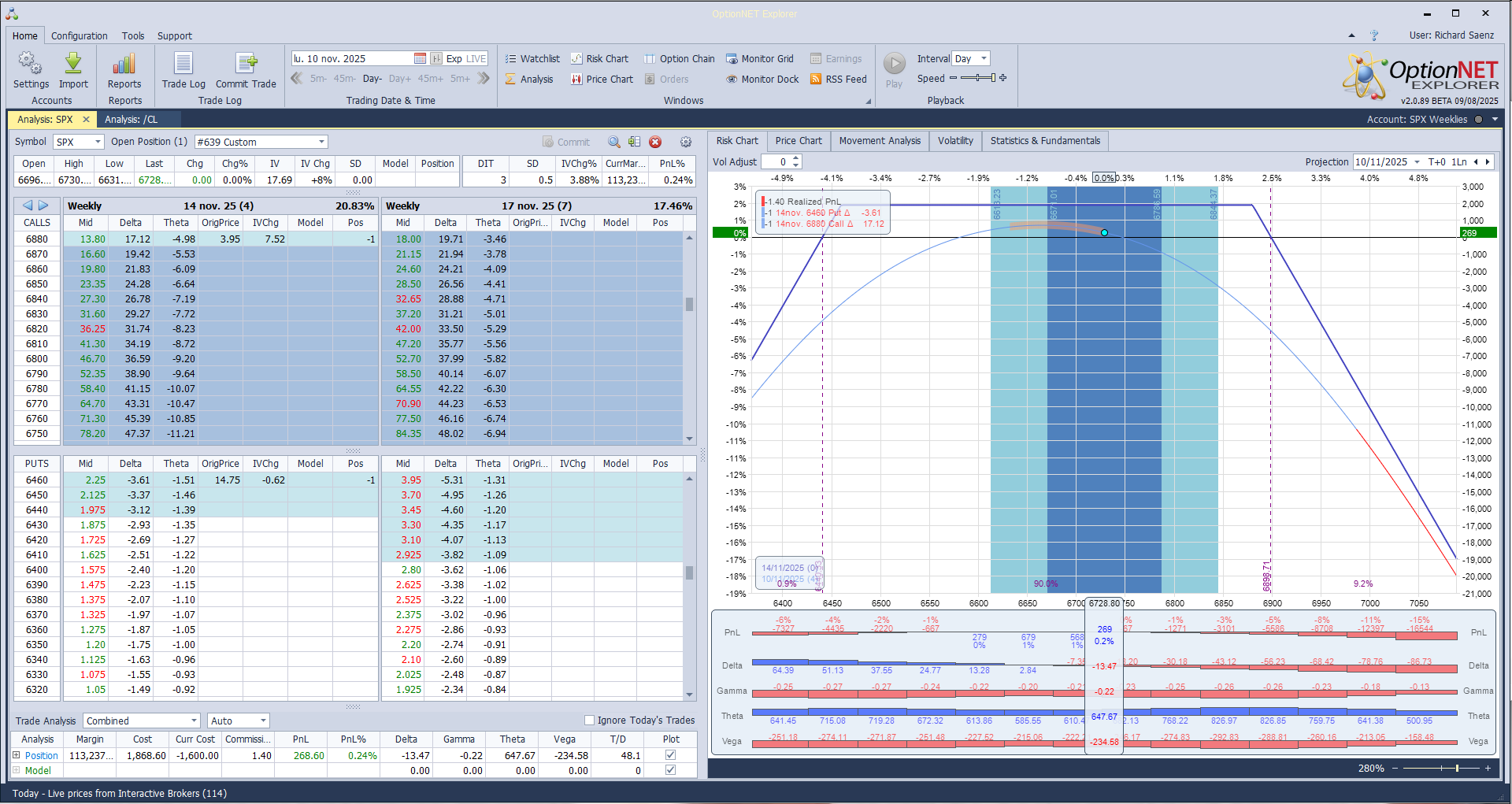This screenshot has width=1512, height=804.
Task: Toggle the 1Ln projection option
Action: pos(1459,161)
